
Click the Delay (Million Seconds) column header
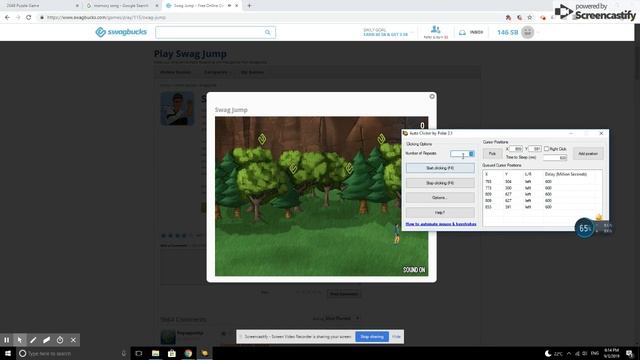(566, 174)
